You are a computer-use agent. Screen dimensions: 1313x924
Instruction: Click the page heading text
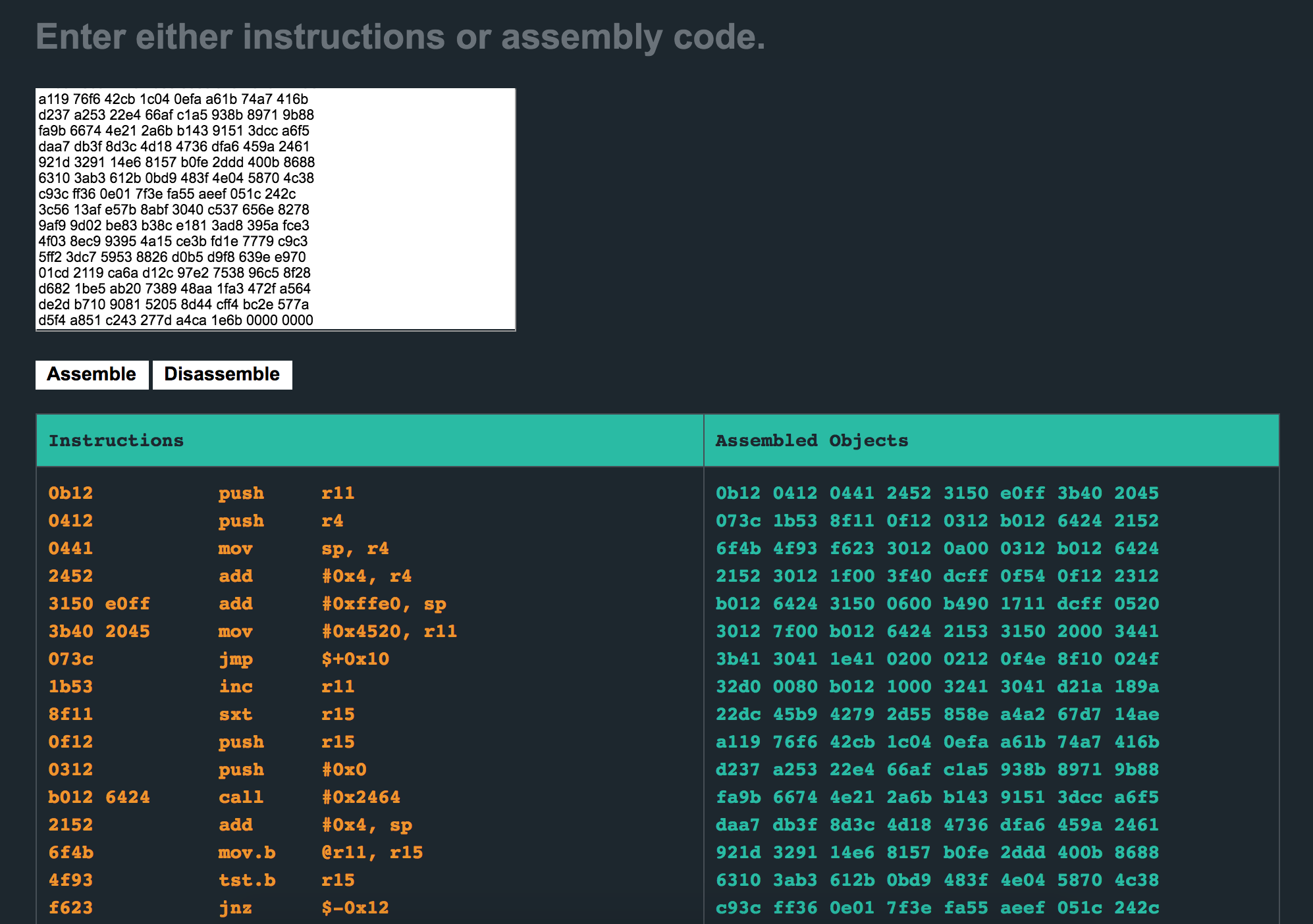[400, 37]
